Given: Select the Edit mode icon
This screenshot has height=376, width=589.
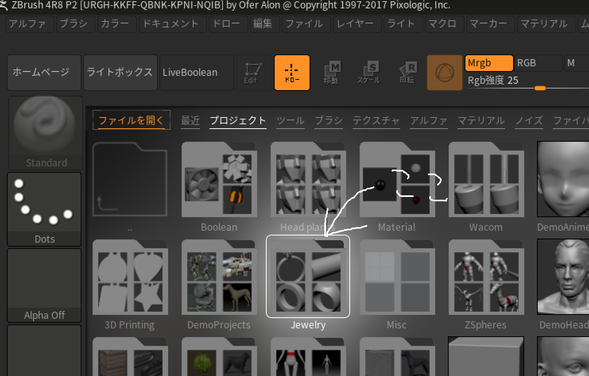Looking at the screenshot, I should tap(253, 72).
